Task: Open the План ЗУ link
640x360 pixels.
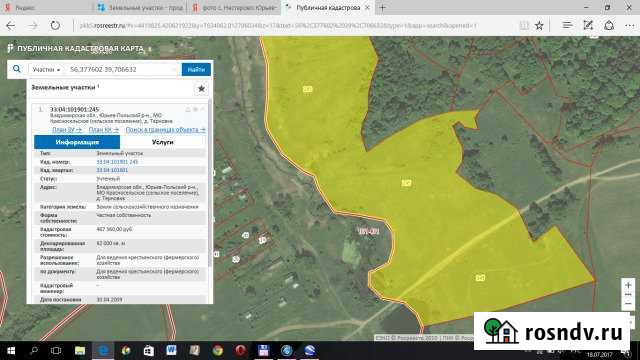Action: pyautogui.click(x=67, y=130)
